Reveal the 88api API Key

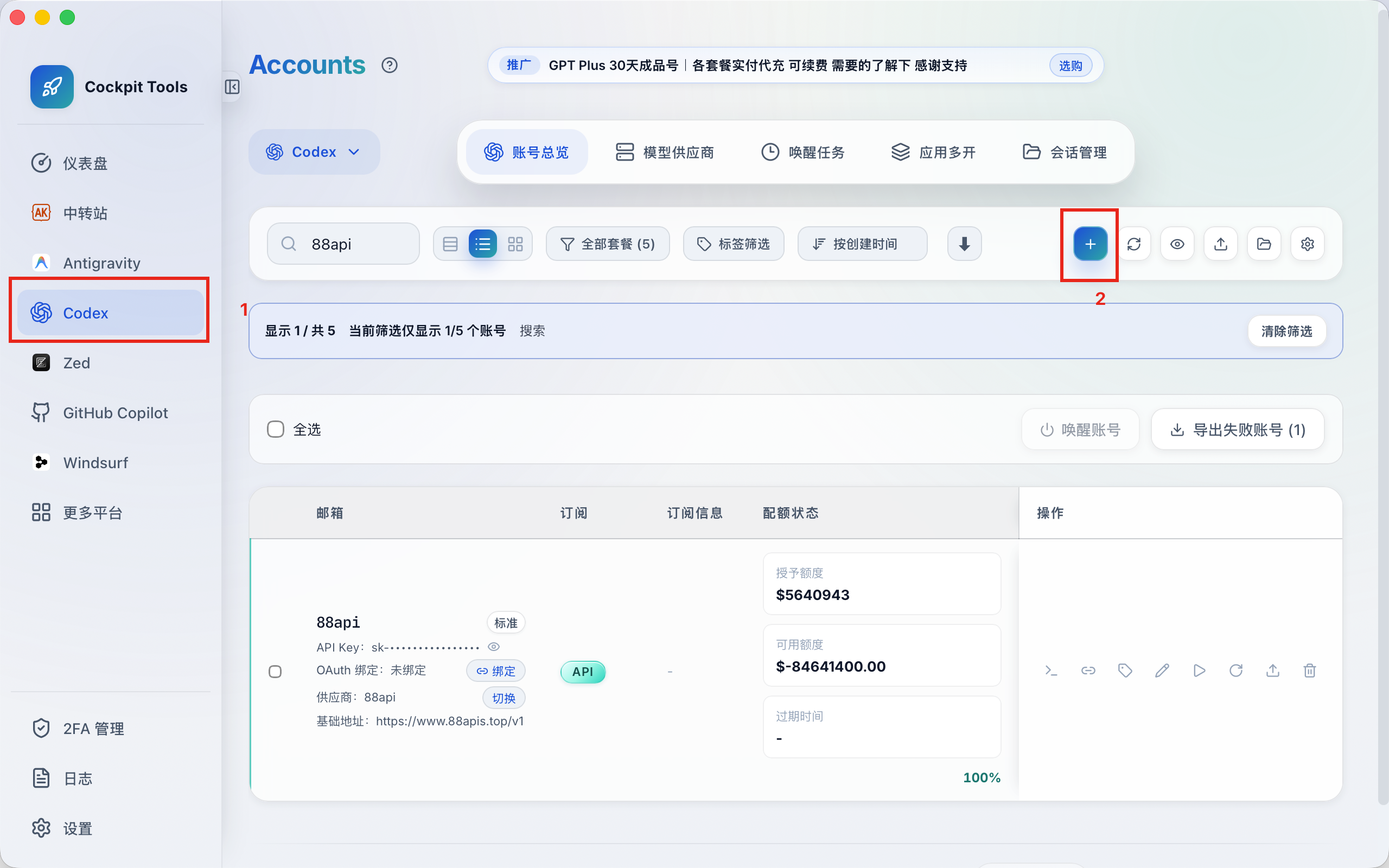[494, 647]
